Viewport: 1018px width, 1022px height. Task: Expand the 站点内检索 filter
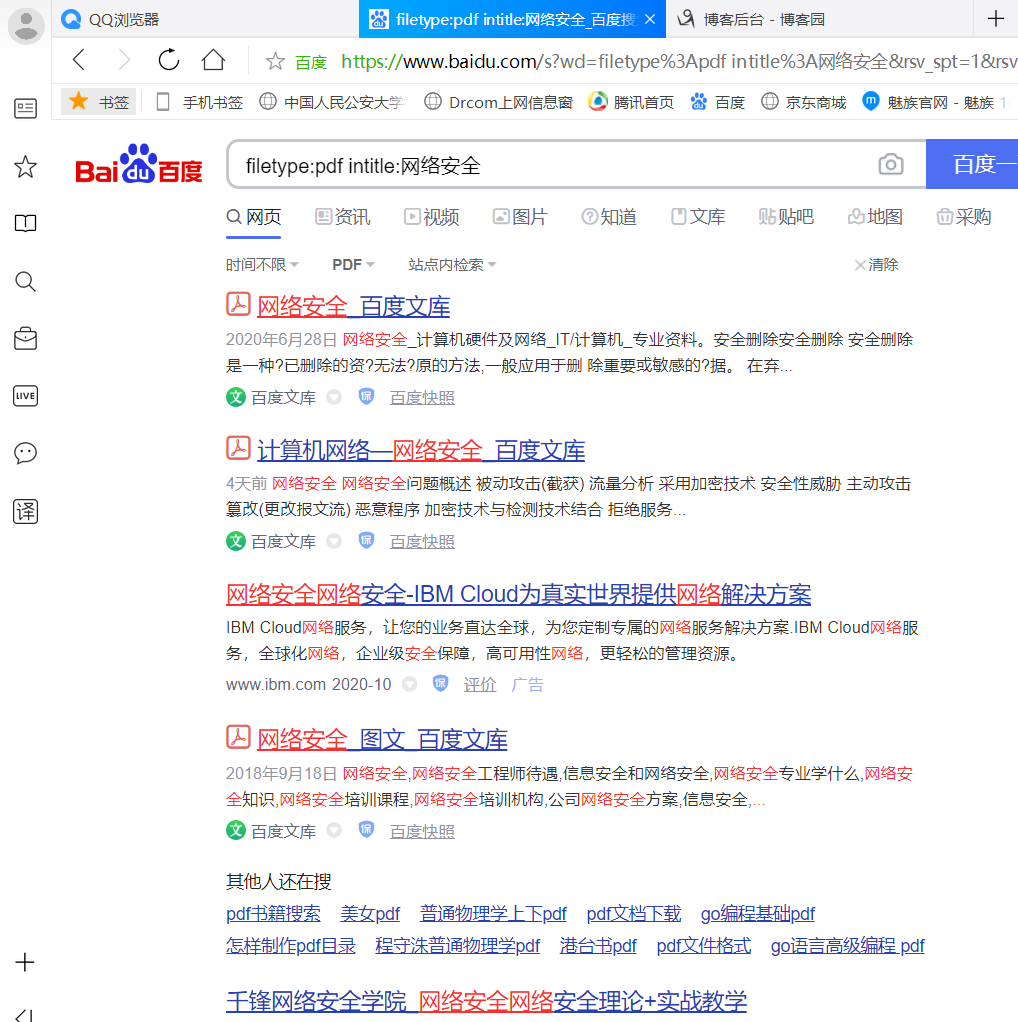click(x=452, y=264)
